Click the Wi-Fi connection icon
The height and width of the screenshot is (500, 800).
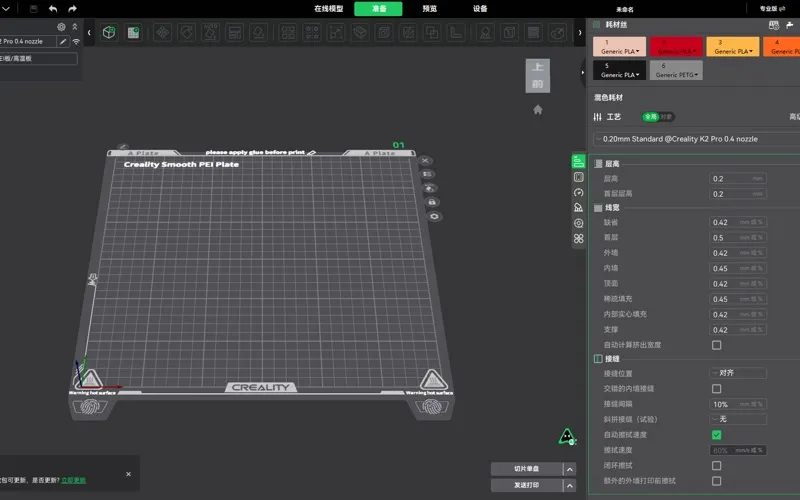76,41
